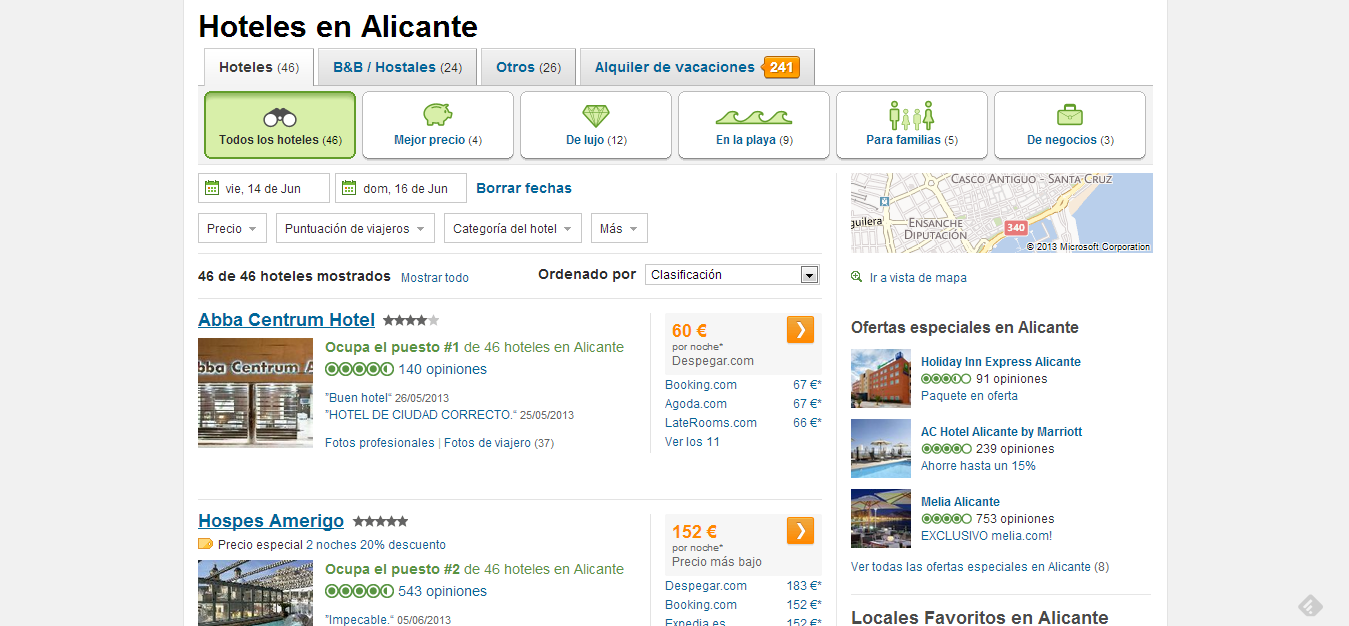Open 'Categoría del hotel' dropdown

click(512, 229)
